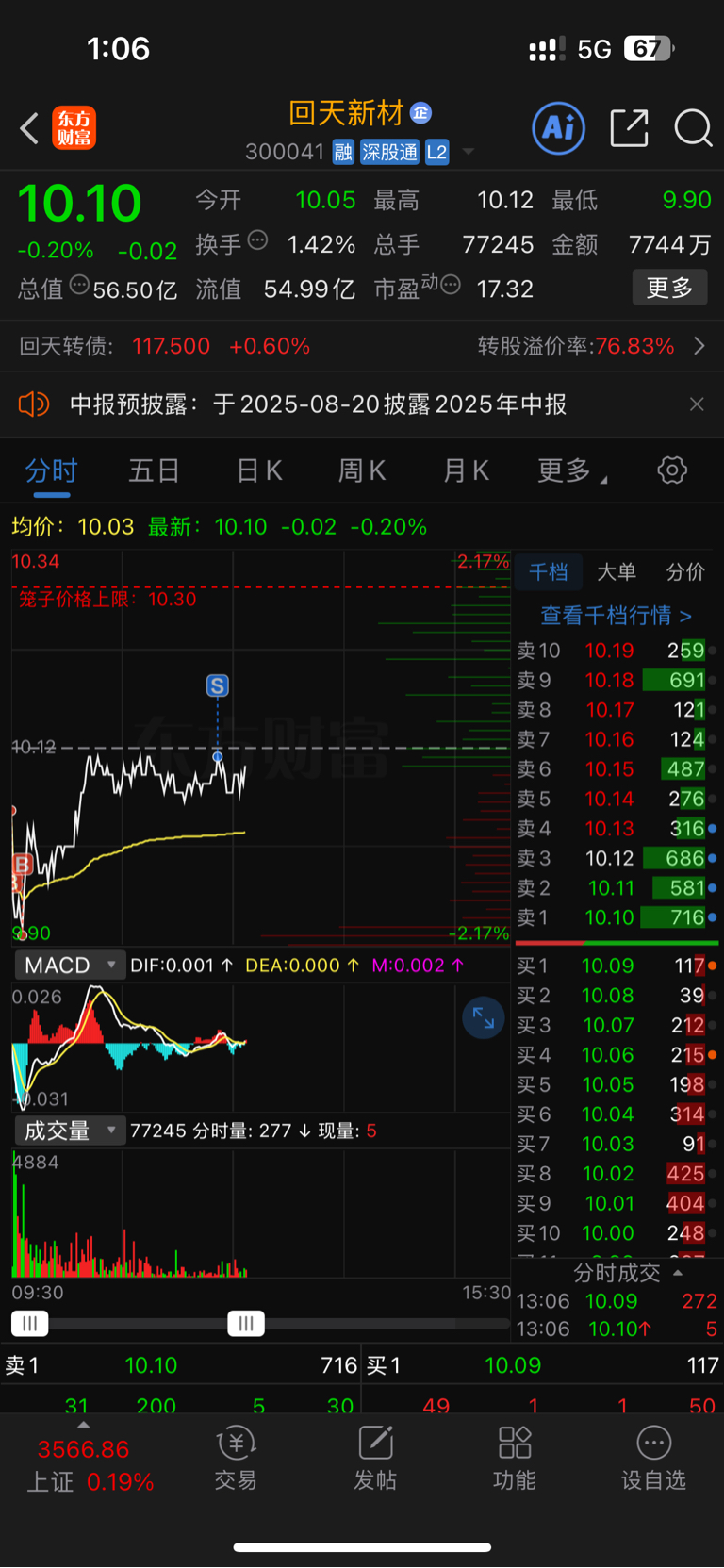Tap the info icon beside 市盈
This screenshot has width=724, height=1568.
451,284
